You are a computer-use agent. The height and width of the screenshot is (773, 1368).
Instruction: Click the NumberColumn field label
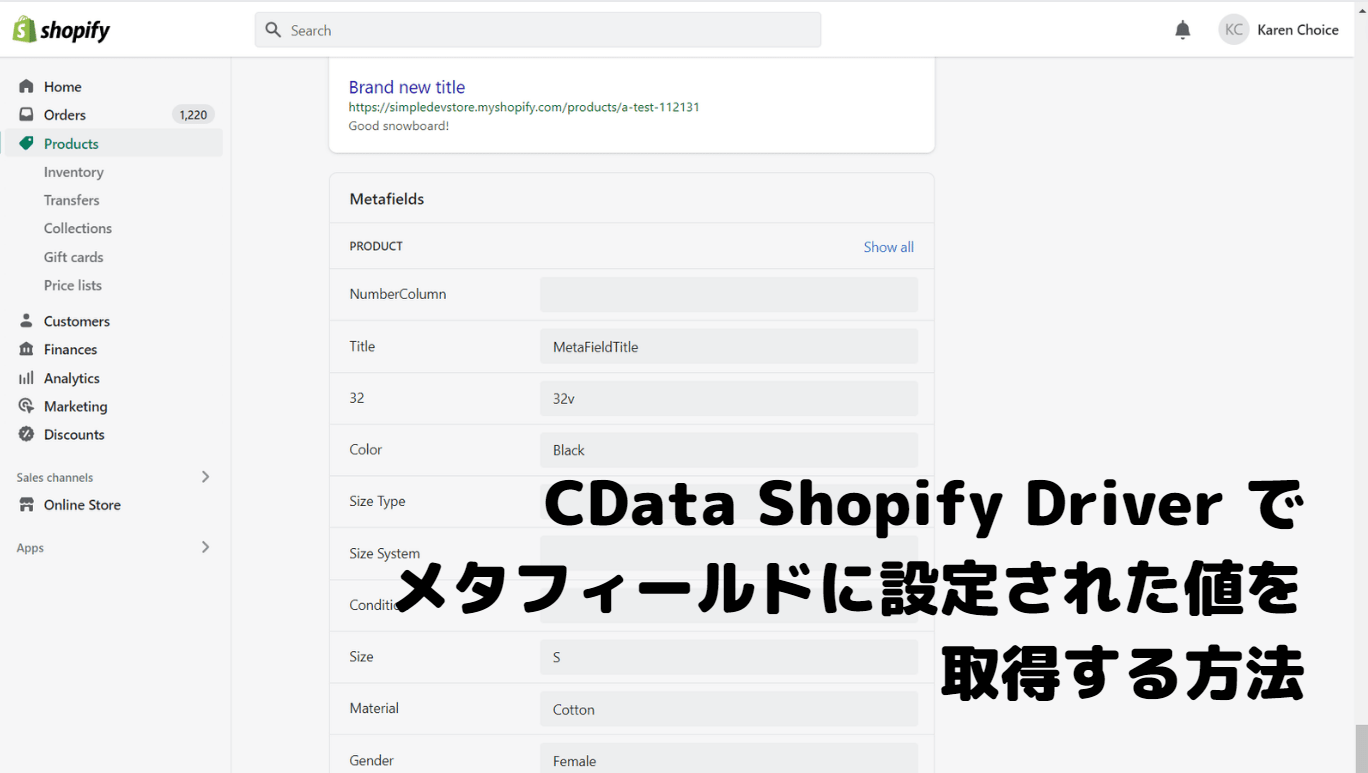click(x=398, y=294)
